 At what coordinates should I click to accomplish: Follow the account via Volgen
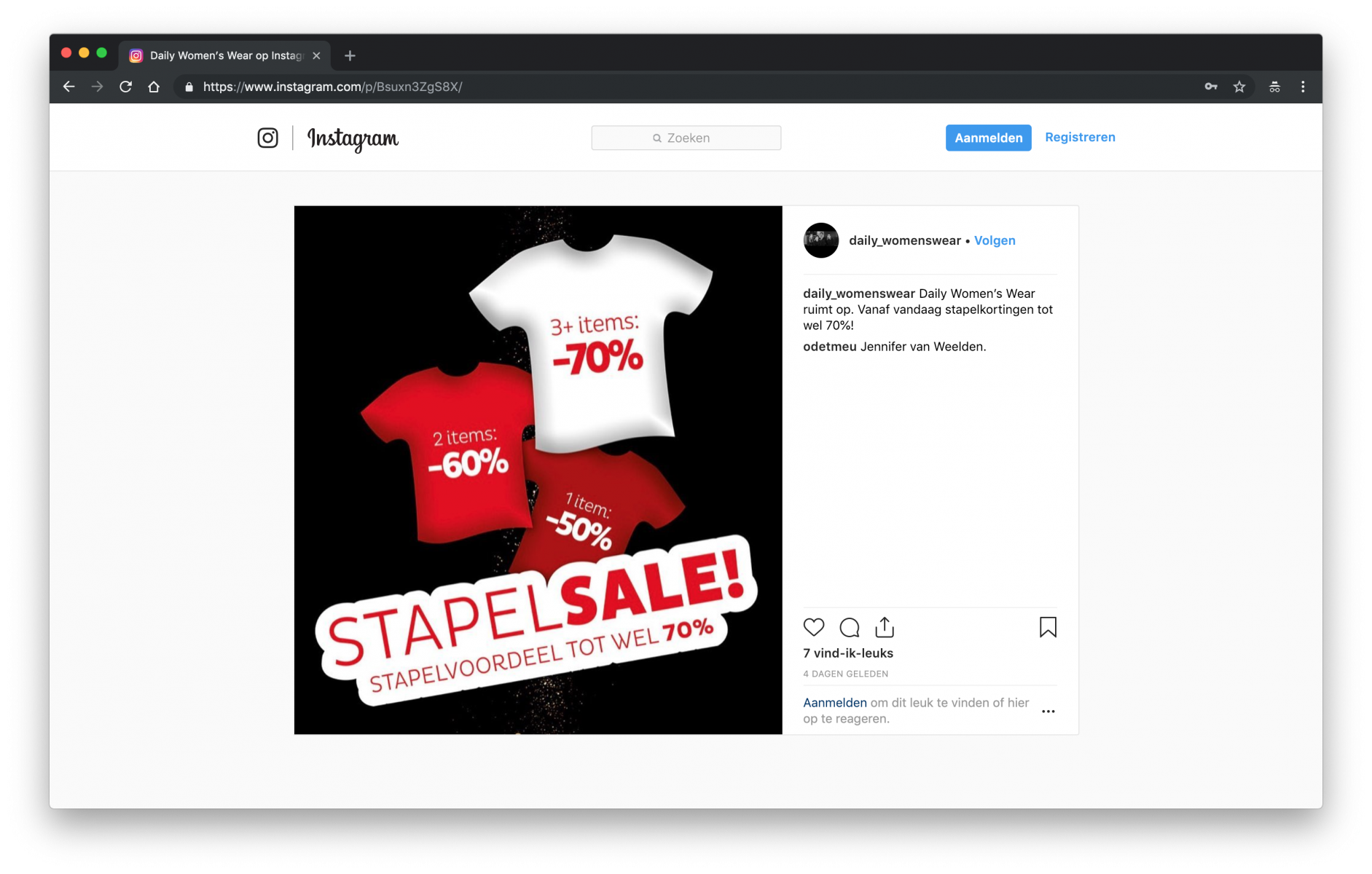click(x=994, y=240)
